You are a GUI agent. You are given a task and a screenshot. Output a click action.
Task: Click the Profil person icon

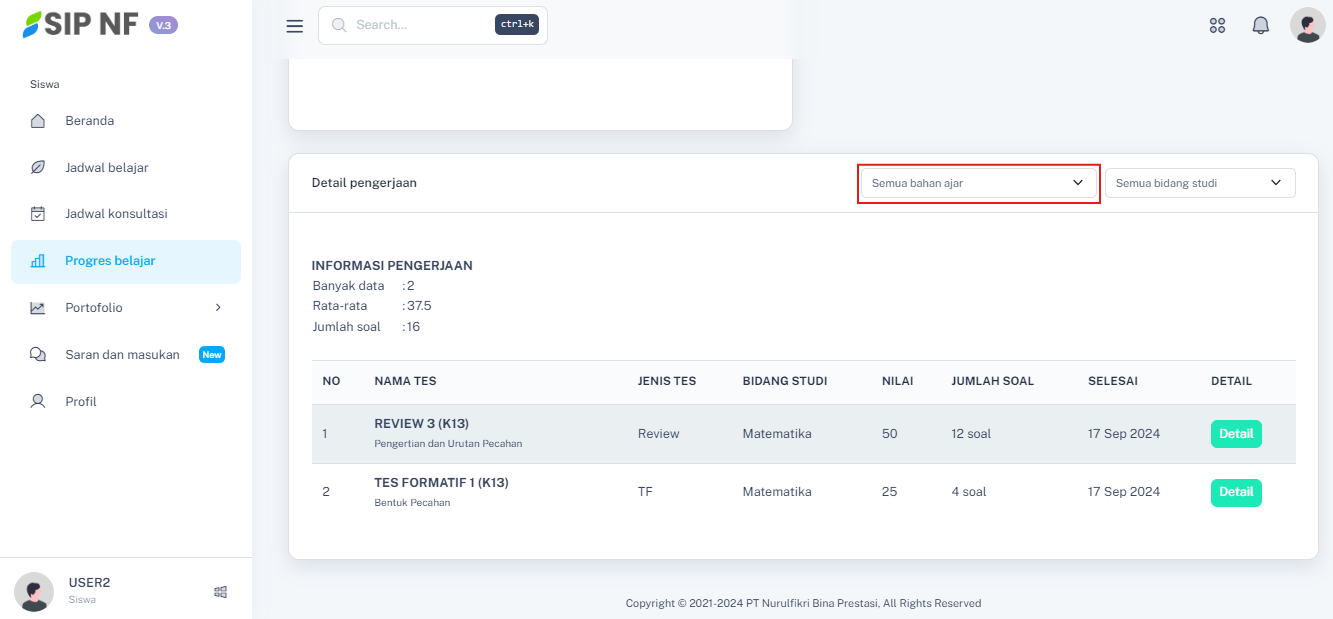coord(38,402)
